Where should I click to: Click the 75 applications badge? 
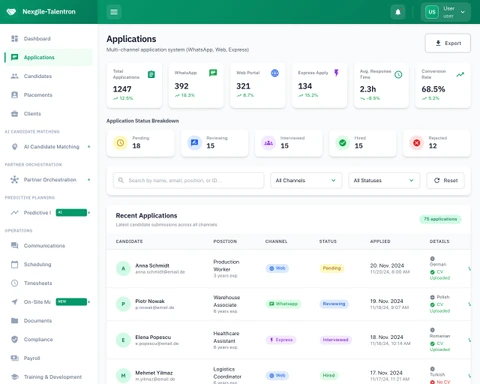[x=440, y=219]
